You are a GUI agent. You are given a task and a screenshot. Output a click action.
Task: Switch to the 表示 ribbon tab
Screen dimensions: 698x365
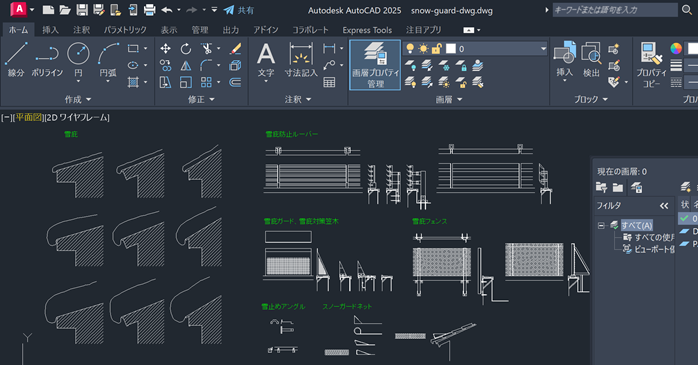point(169,30)
